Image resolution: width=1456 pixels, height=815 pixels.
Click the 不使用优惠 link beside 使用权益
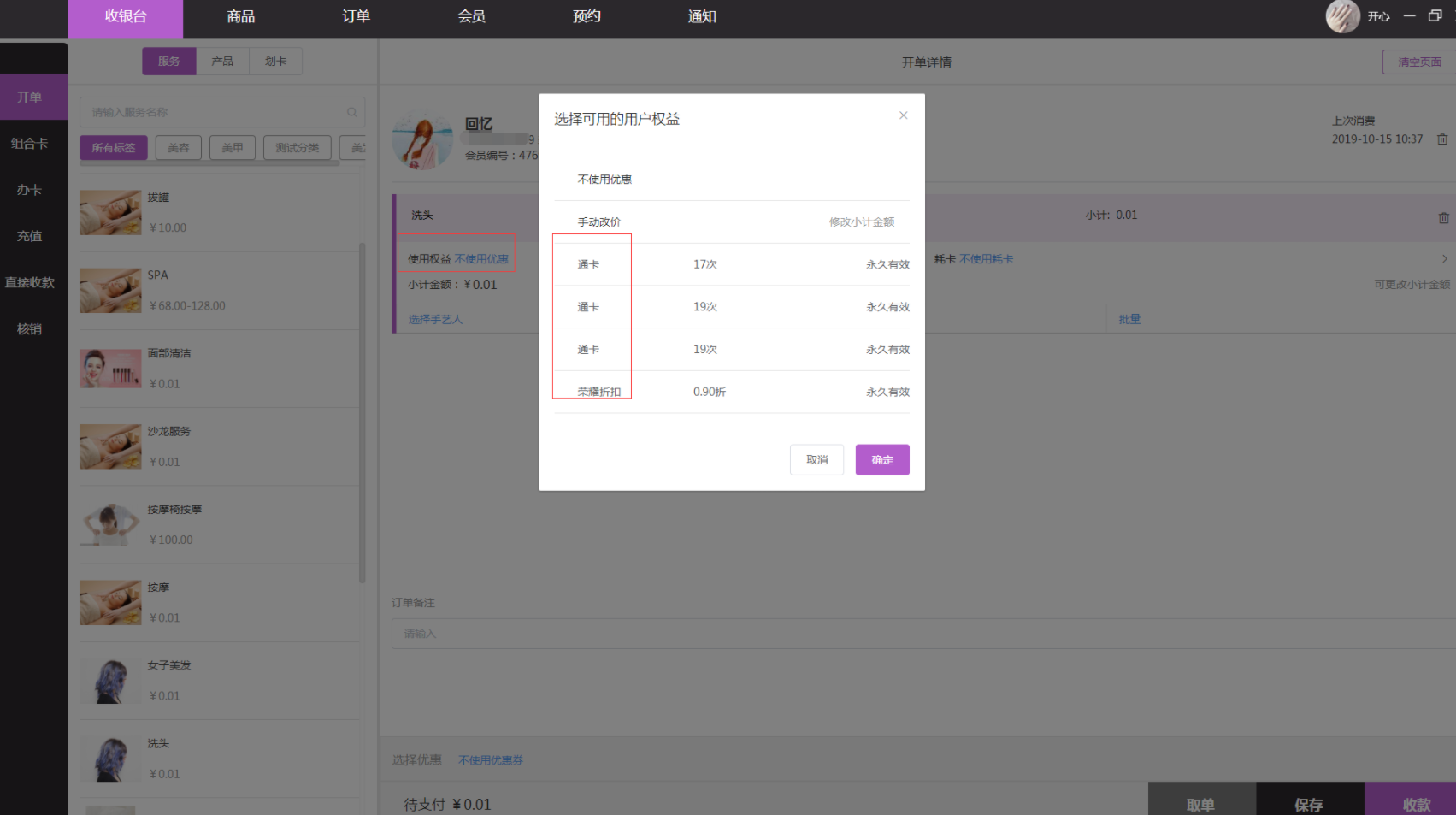point(481,259)
